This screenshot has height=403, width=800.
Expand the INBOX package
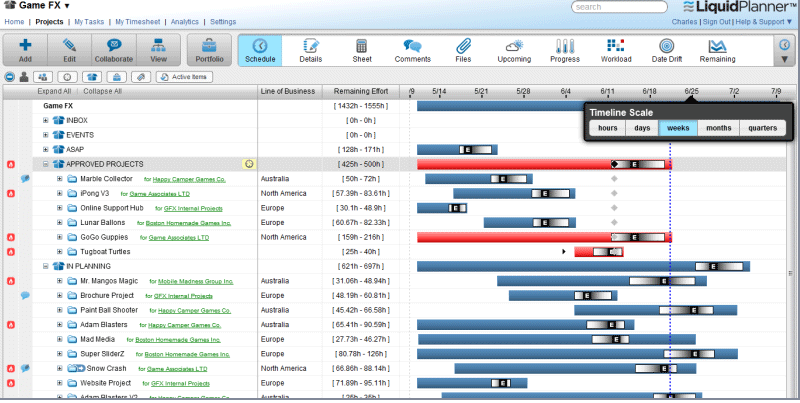[x=45, y=120]
